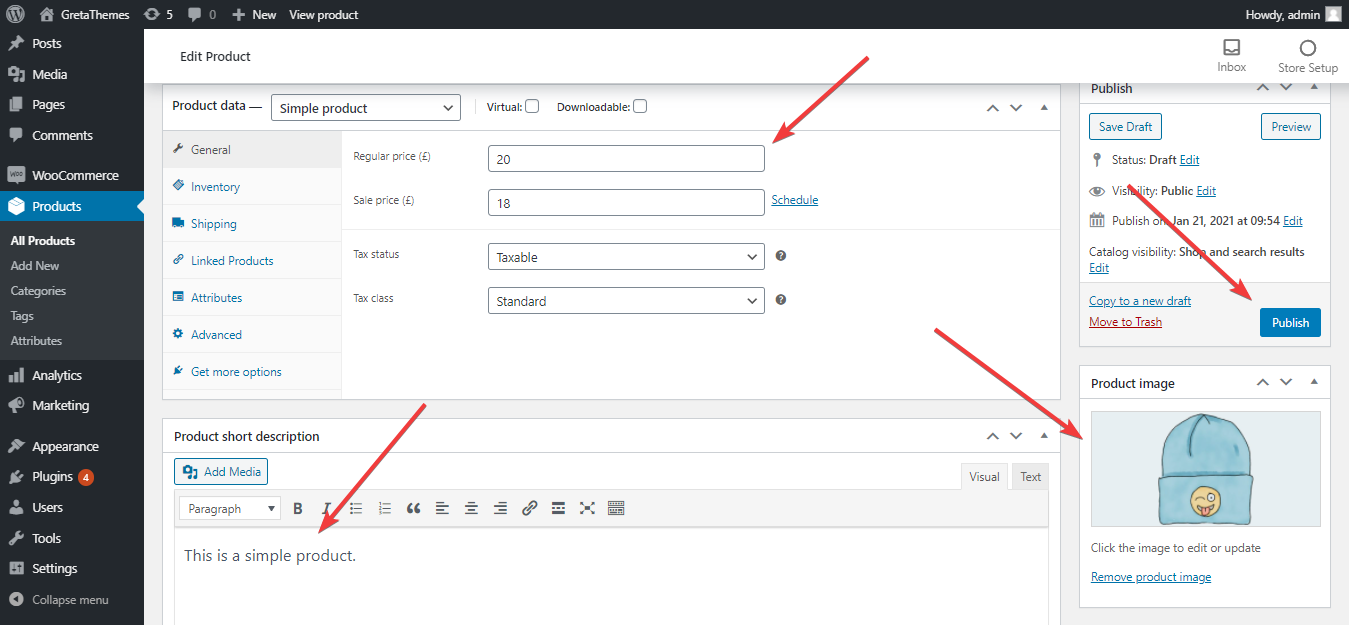Open the 5 pending updates icon

[x=158, y=14]
